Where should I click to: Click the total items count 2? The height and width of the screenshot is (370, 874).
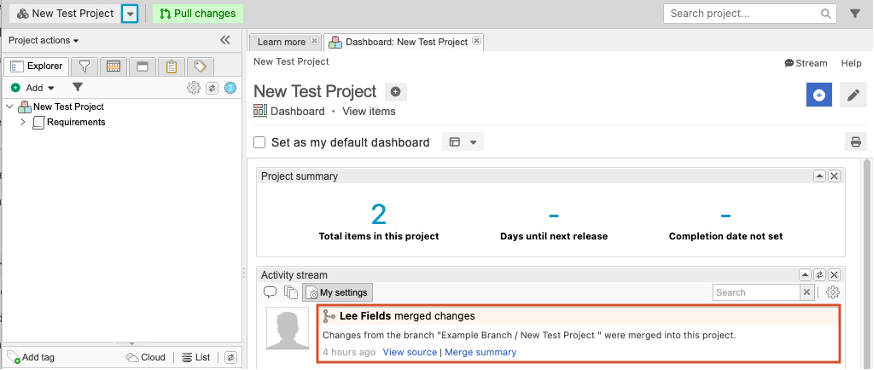point(379,215)
